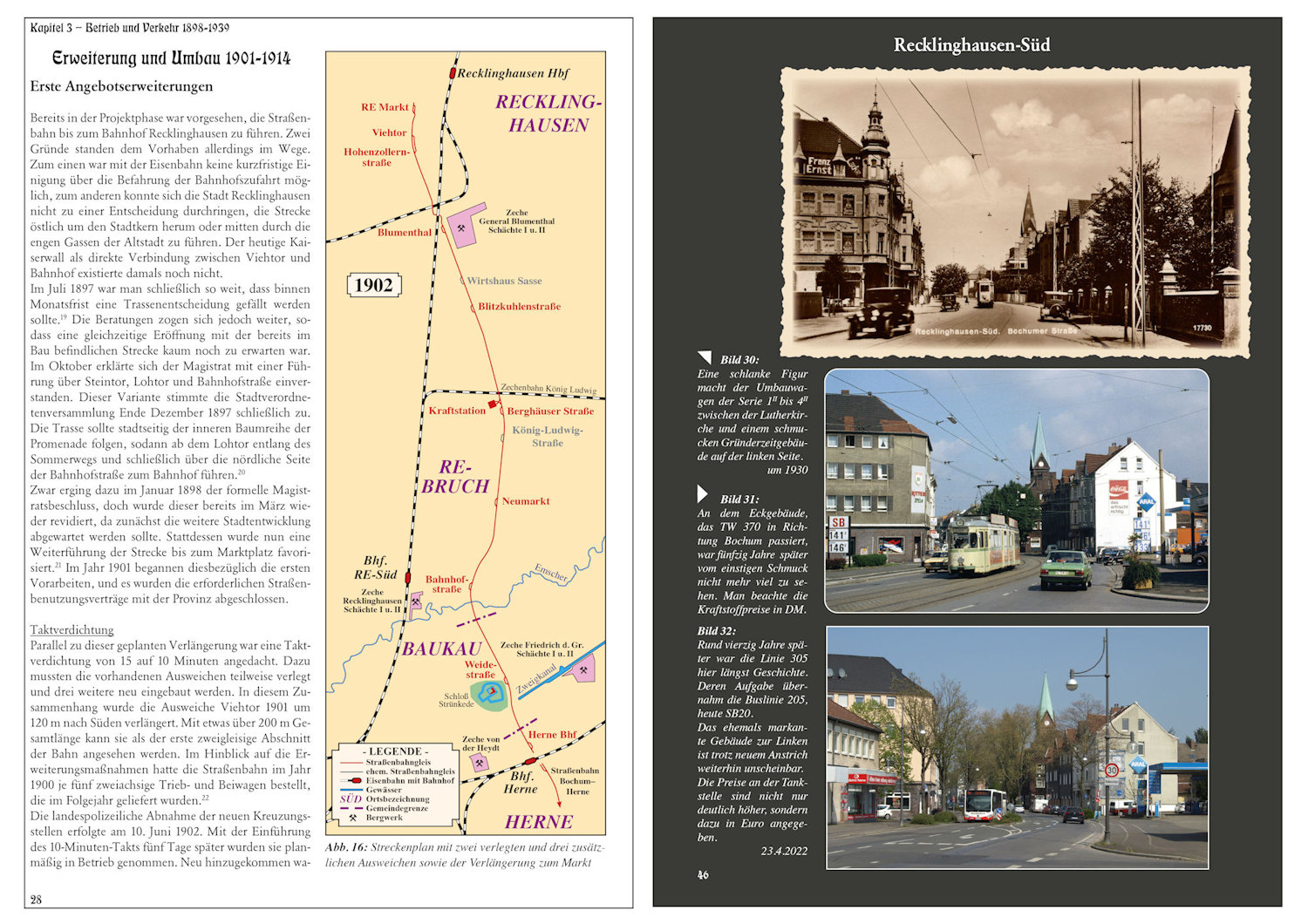
Task: Click the red Kraftstation square on the map
Action: point(493,404)
